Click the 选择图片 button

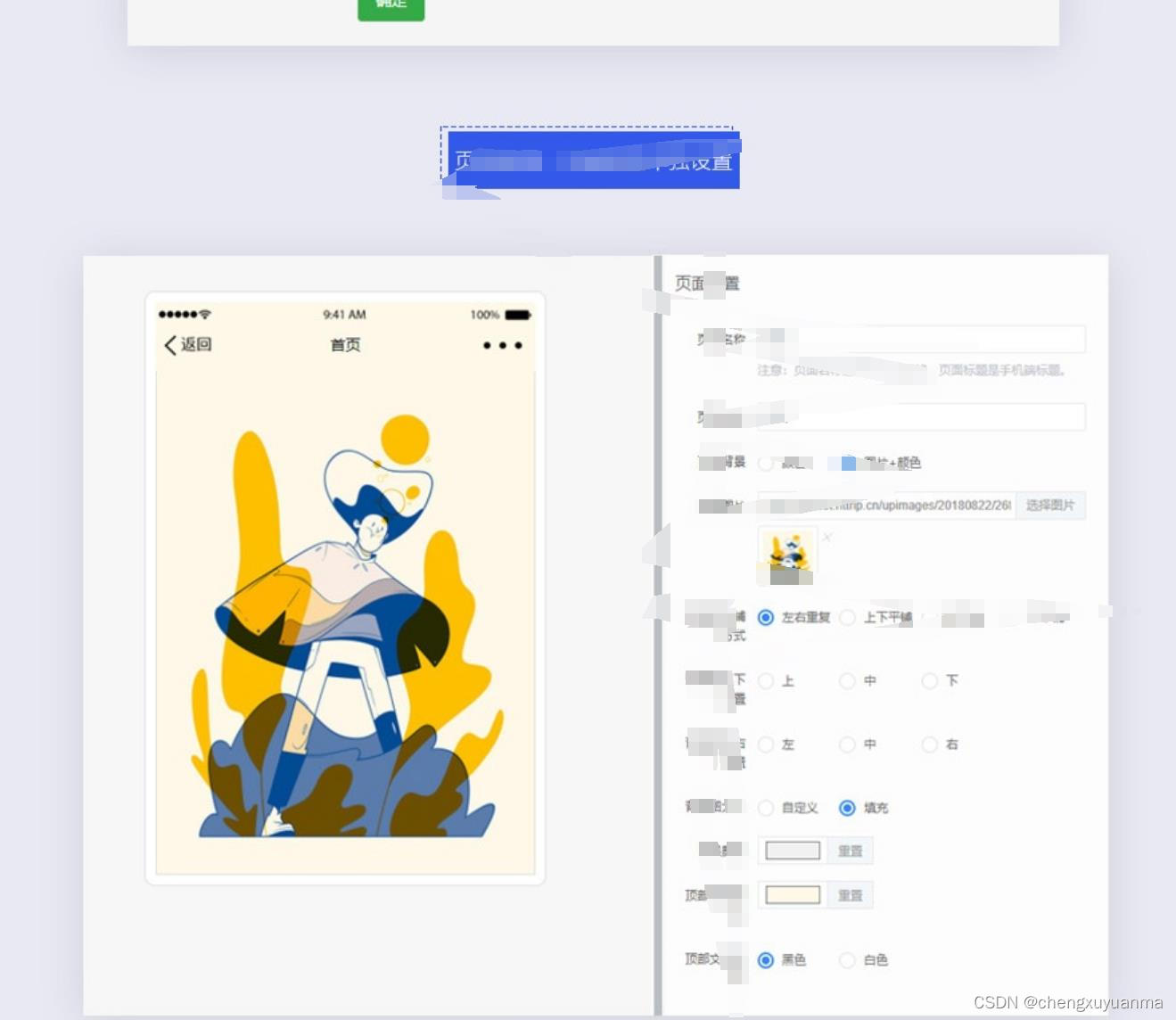pyautogui.click(x=1050, y=506)
